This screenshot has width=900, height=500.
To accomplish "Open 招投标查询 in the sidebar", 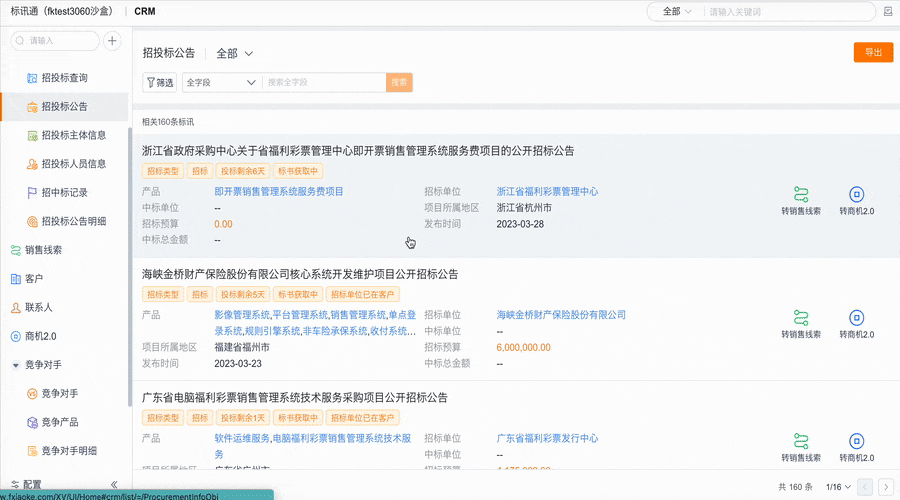I will [x=64, y=77].
